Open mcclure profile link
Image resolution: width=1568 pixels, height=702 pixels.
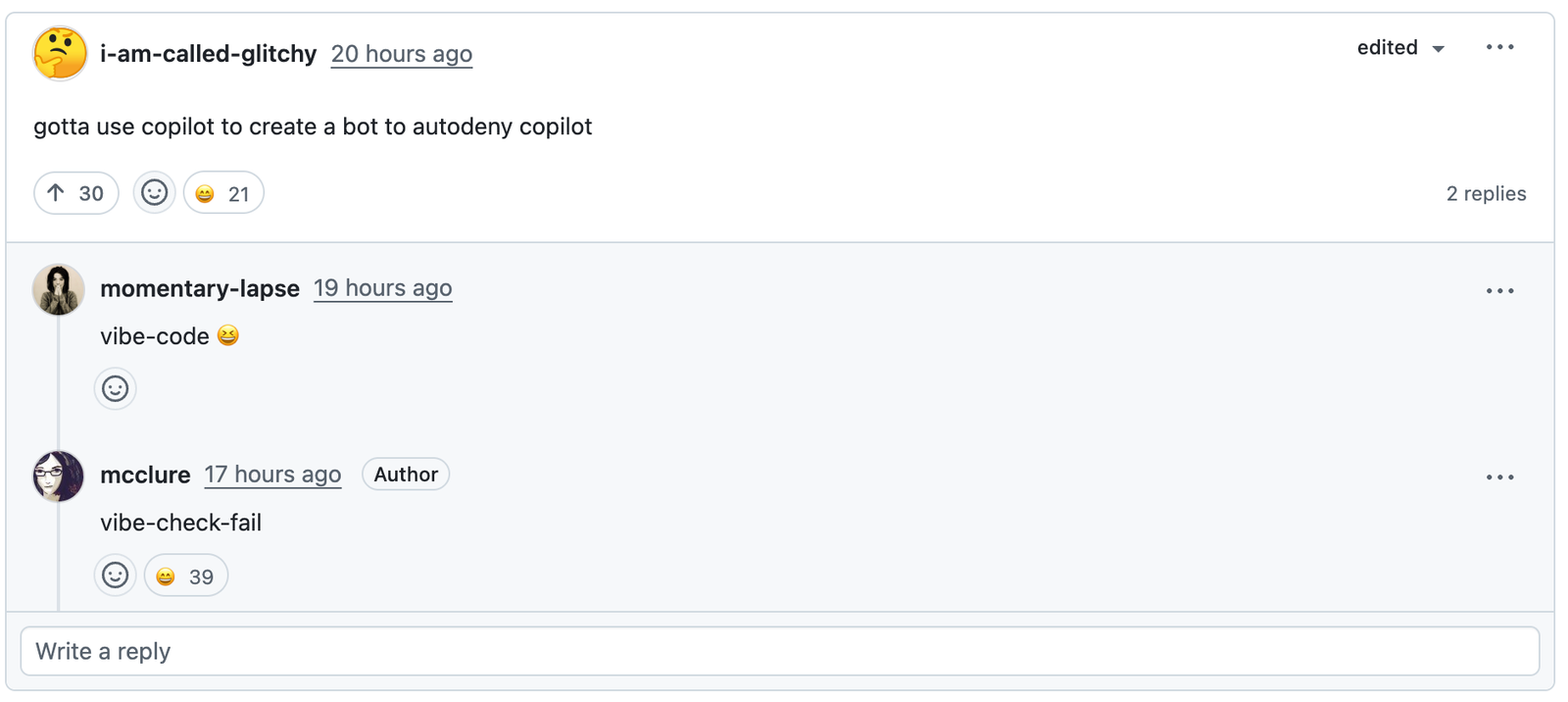145,475
